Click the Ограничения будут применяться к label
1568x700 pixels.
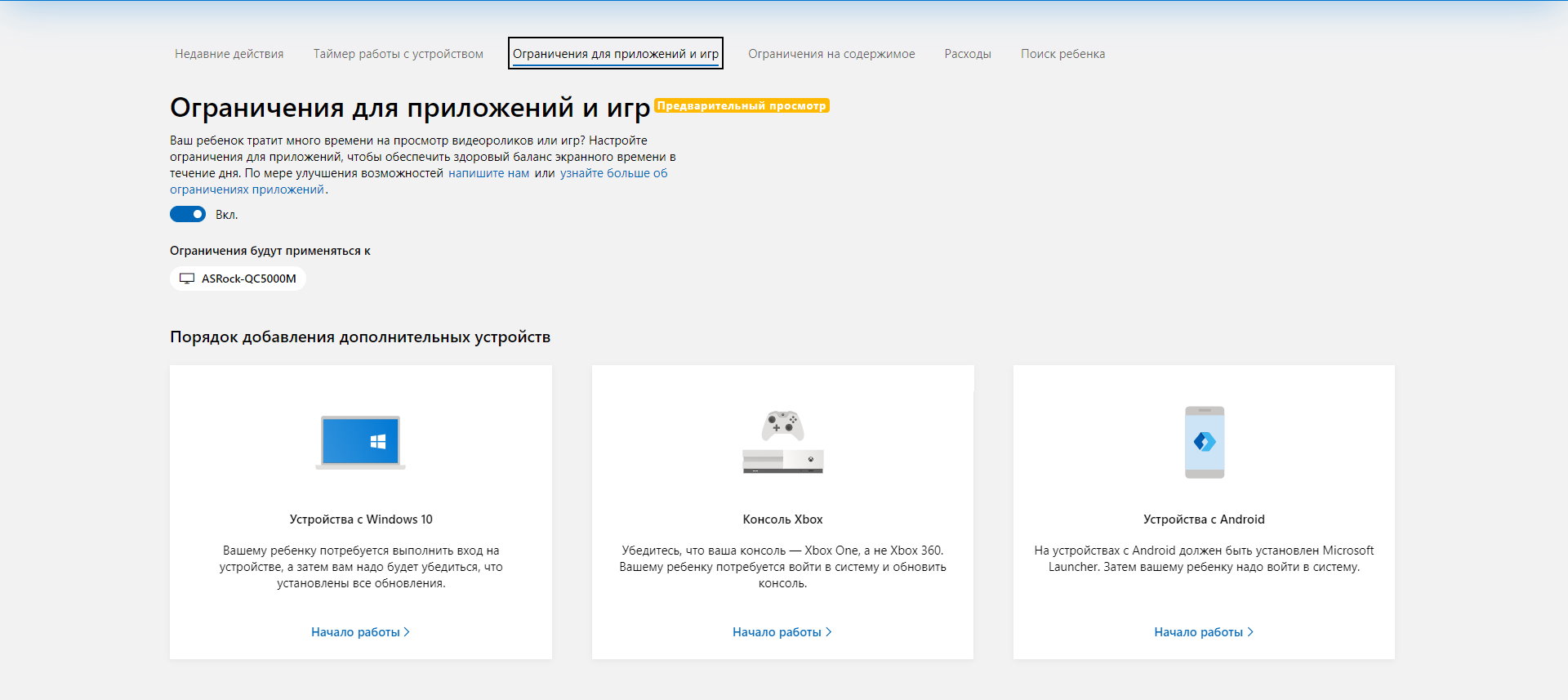[x=270, y=251]
